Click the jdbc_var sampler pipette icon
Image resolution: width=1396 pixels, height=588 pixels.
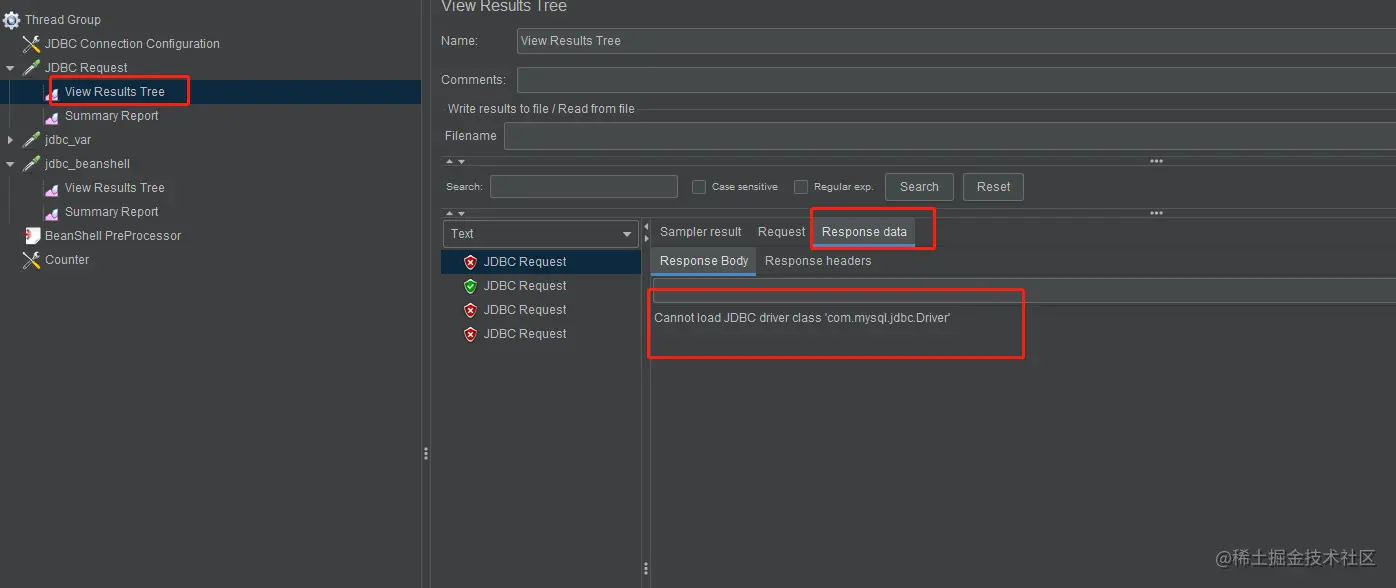(31, 140)
